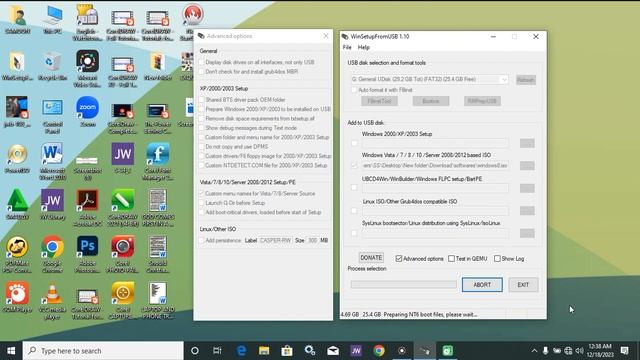Open Task View on the taskbar
Image resolution: width=640 pixels, height=360 pixels.
click(x=217, y=351)
